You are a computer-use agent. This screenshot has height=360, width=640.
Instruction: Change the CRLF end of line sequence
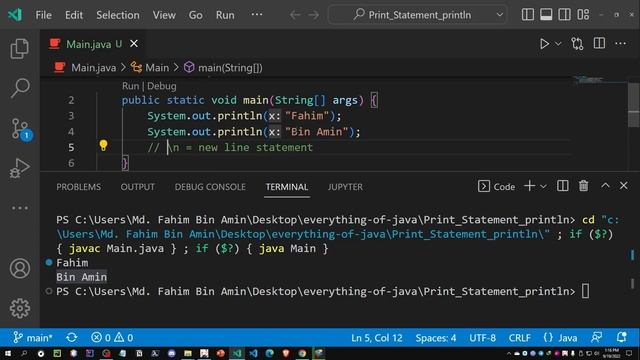coord(519,338)
